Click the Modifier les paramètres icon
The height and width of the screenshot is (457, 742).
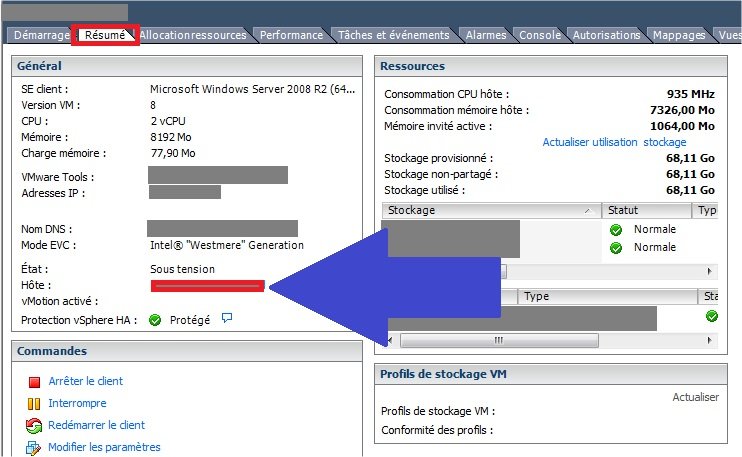(34, 448)
